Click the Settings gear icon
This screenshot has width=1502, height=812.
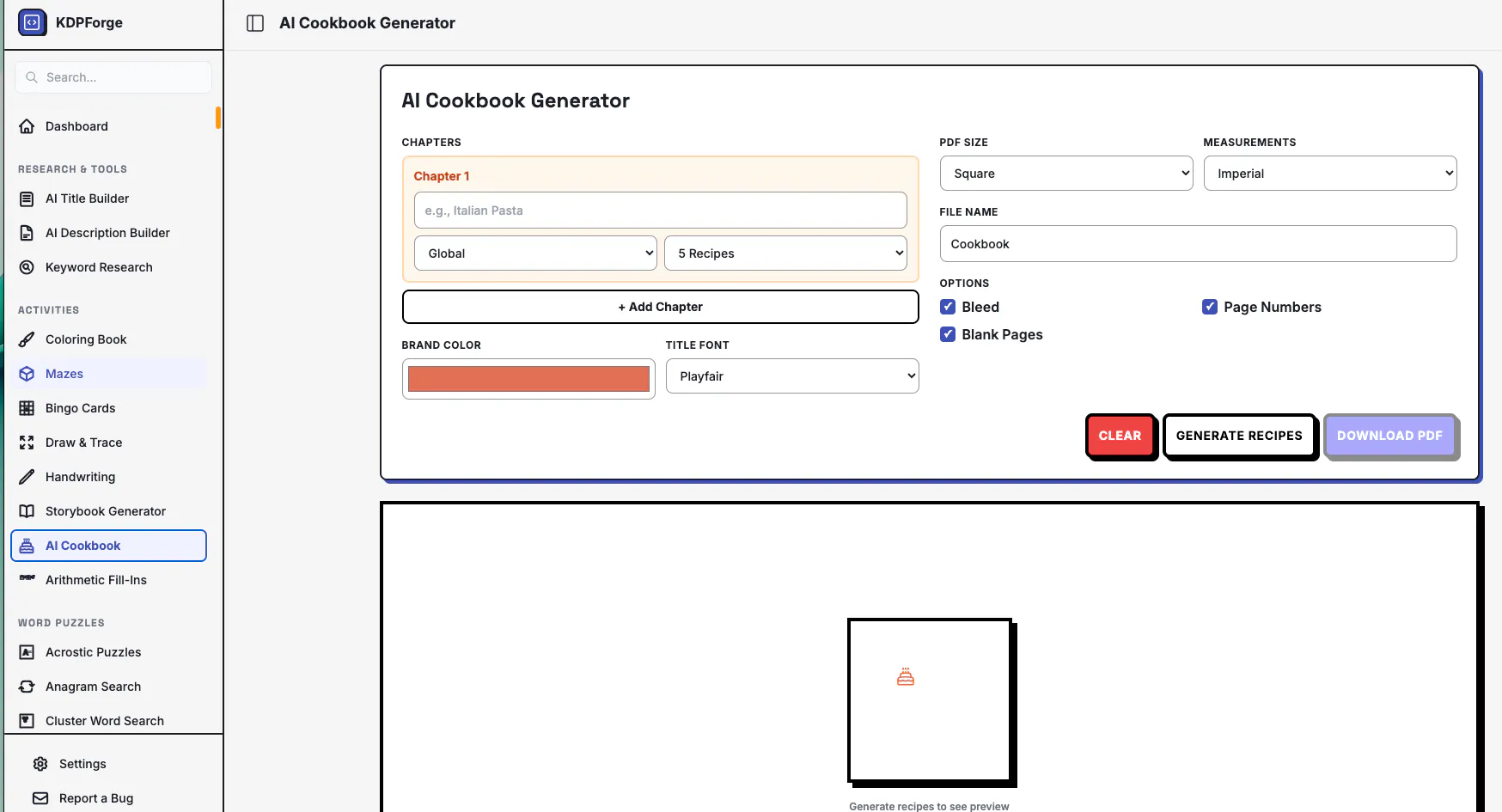click(40, 764)
